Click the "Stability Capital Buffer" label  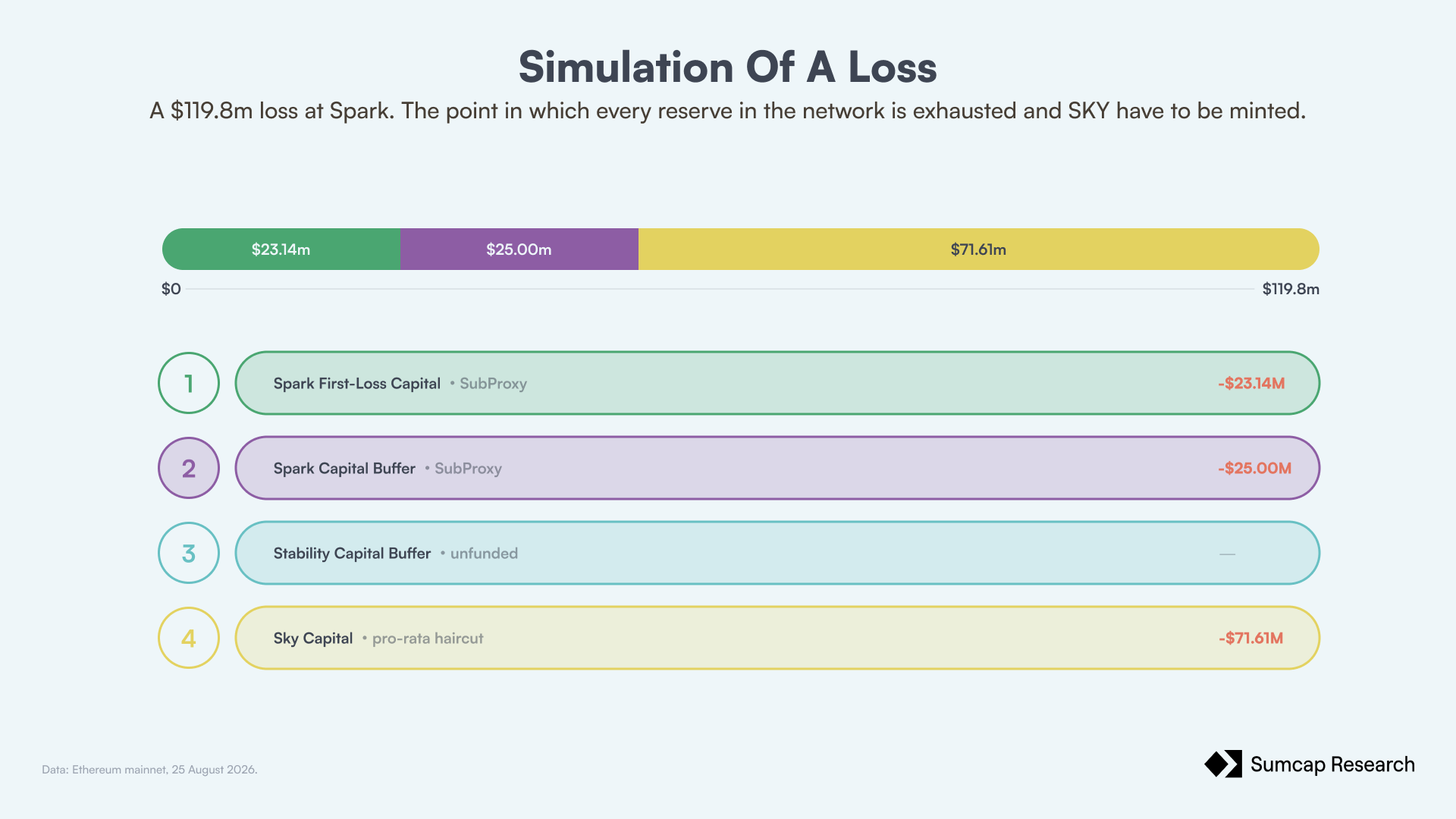(x=352, y=554)
